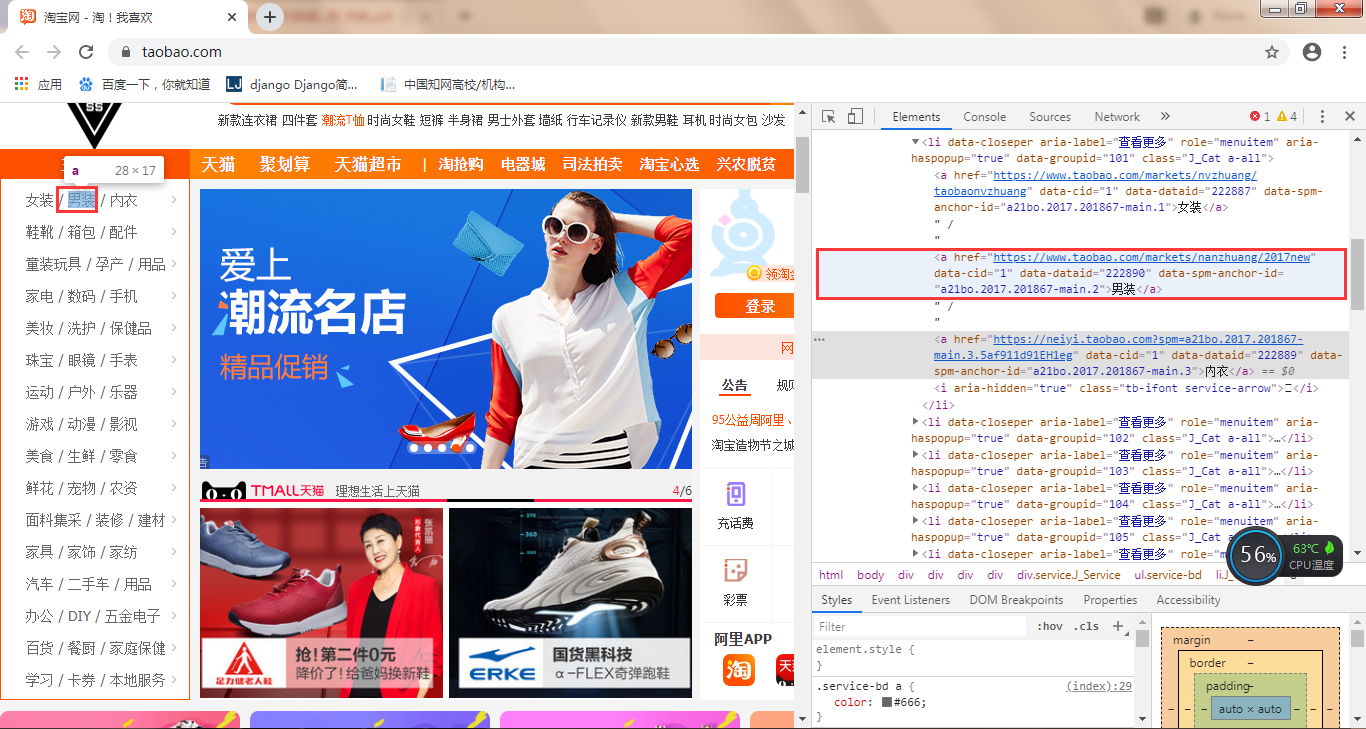
Task: Open 司法拍卖 in the nav bar
Action: 592,164
